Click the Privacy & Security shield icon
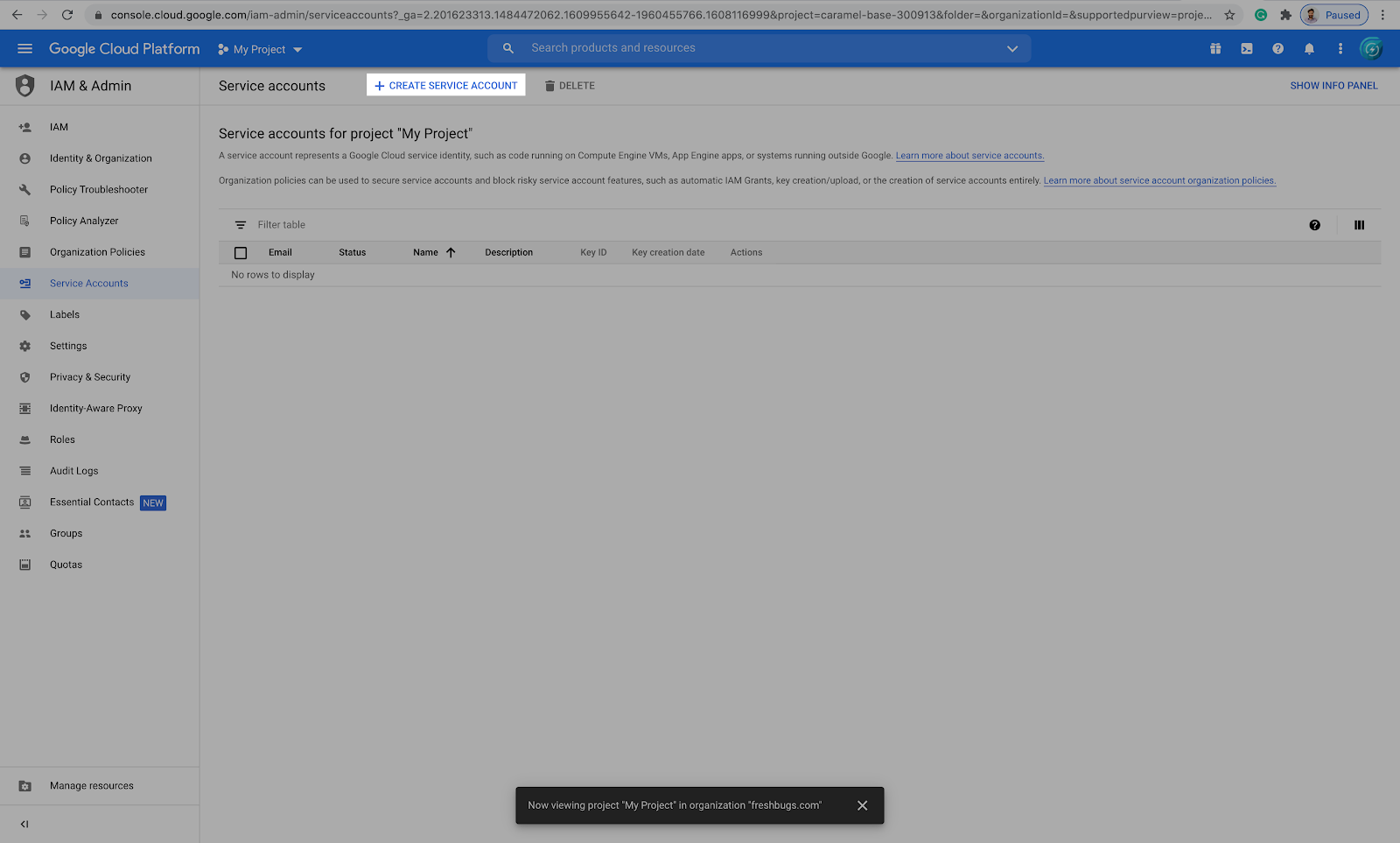 tap(25, 377)
